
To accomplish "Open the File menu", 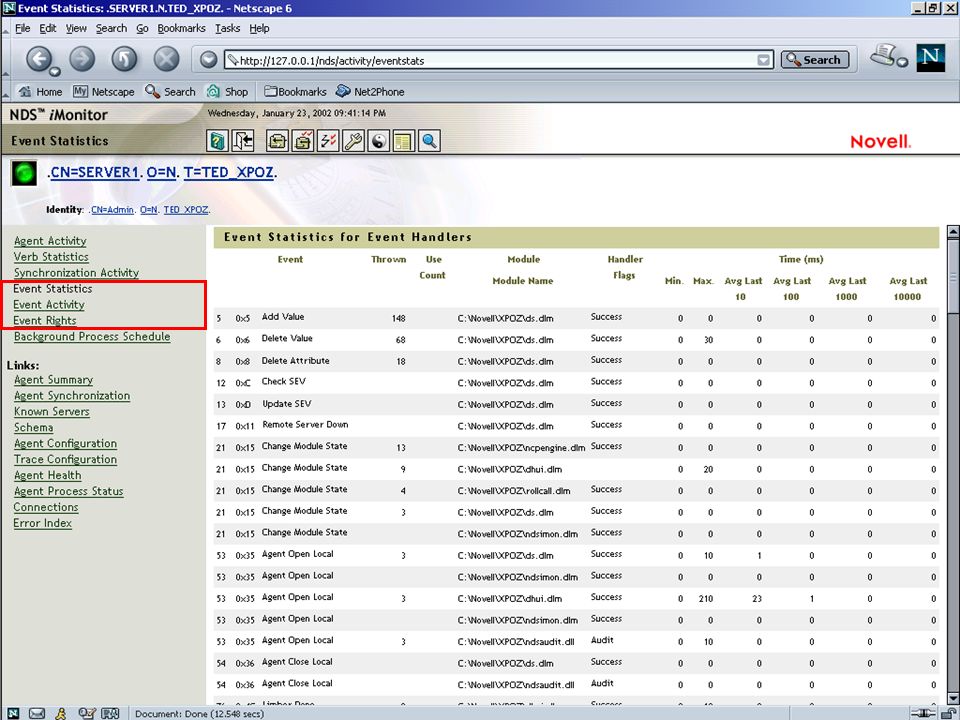I will [x=23, y=28].
